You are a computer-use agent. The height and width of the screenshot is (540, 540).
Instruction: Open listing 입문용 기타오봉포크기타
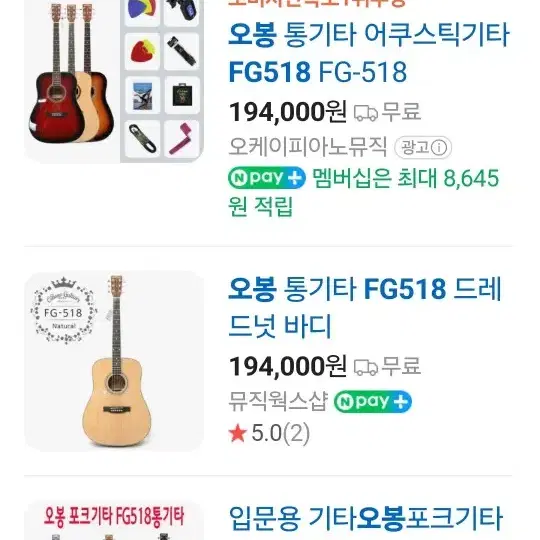click(366, 518)
